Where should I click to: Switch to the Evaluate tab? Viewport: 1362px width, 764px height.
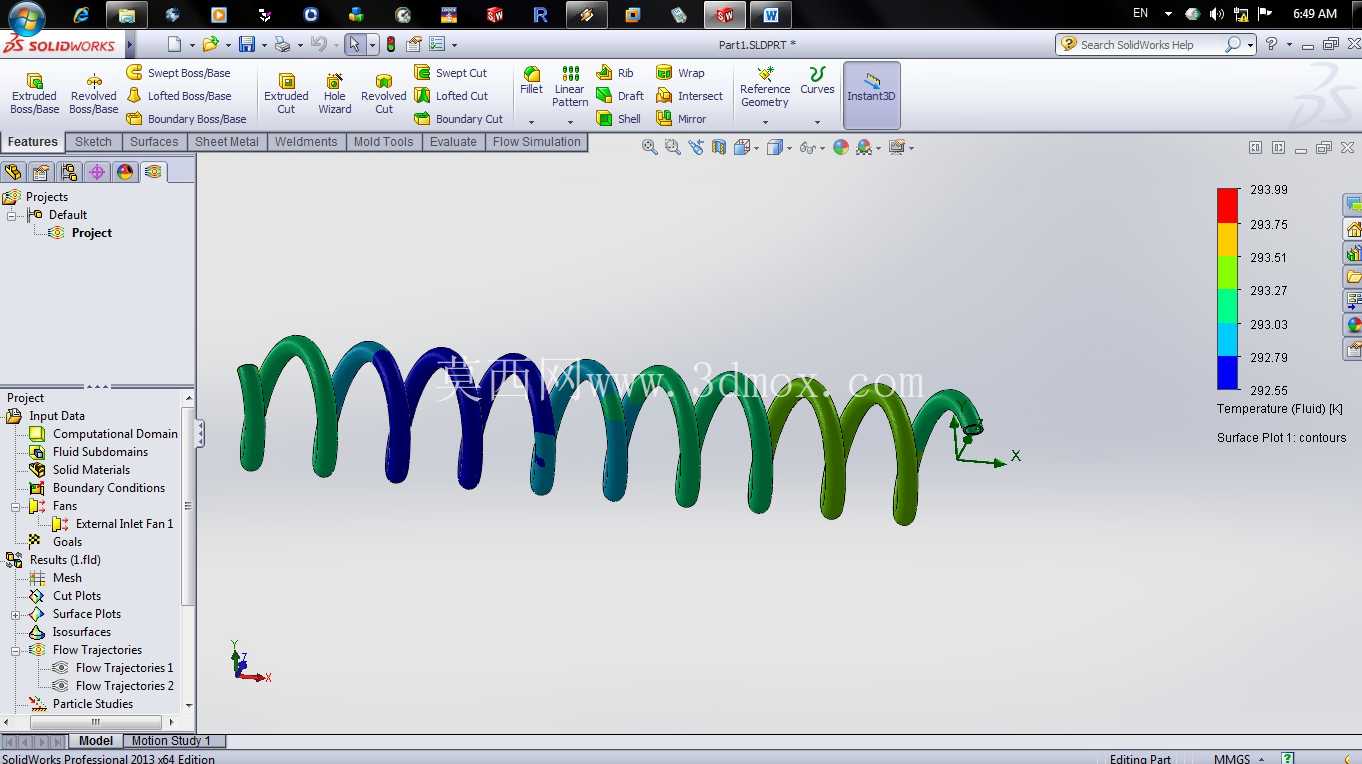453,142
